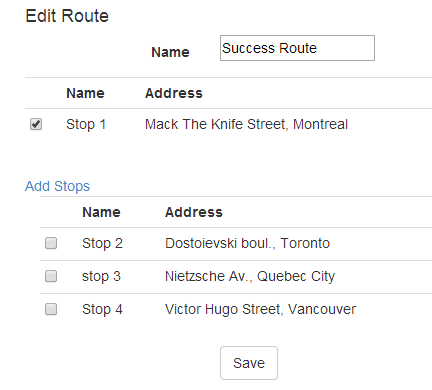432x390 pixels.
Task: Select the Edit Route heading
Action: (x=67, y=16)
